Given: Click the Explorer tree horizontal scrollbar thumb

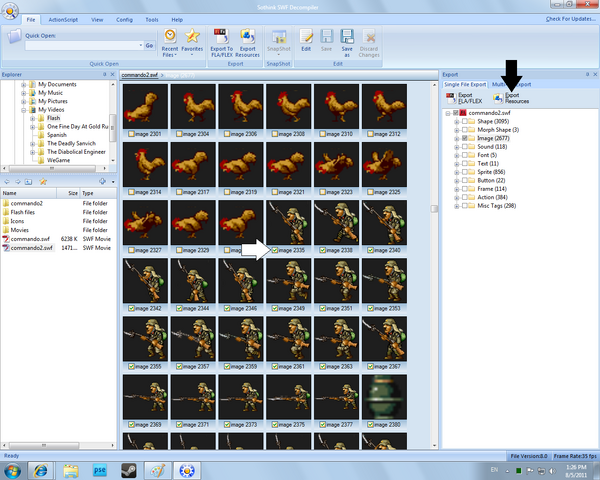Looking at the screenshot, I should click(52, 168).
